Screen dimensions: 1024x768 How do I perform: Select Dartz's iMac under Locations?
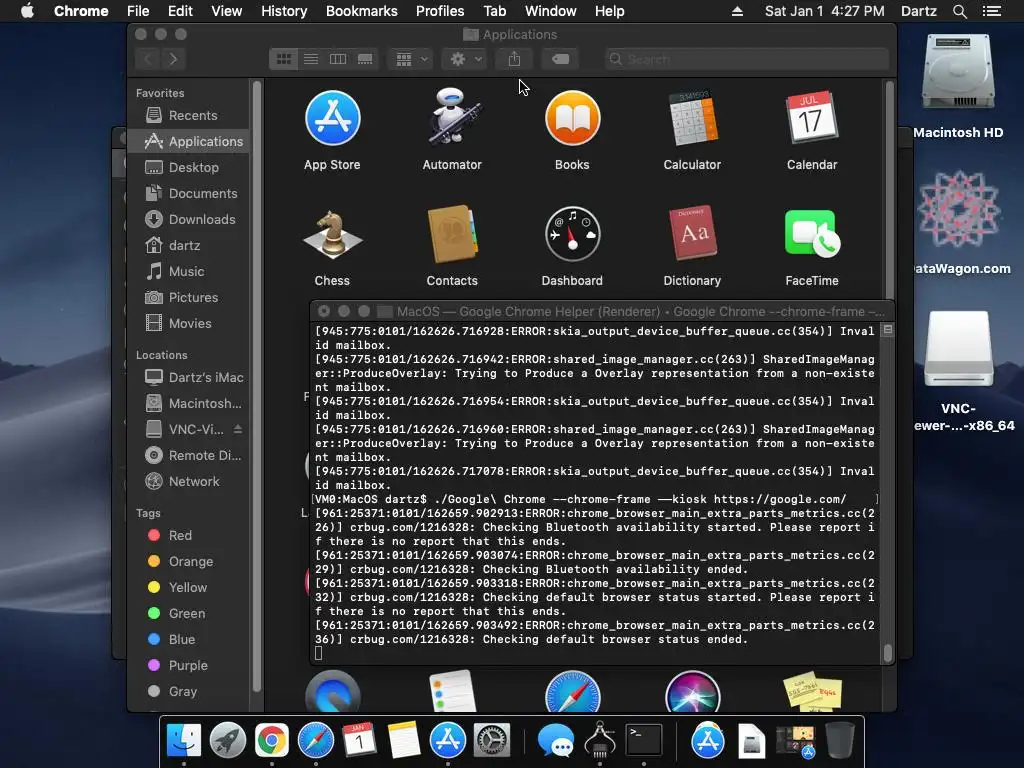pyautogui.click(x=188, y=377)
